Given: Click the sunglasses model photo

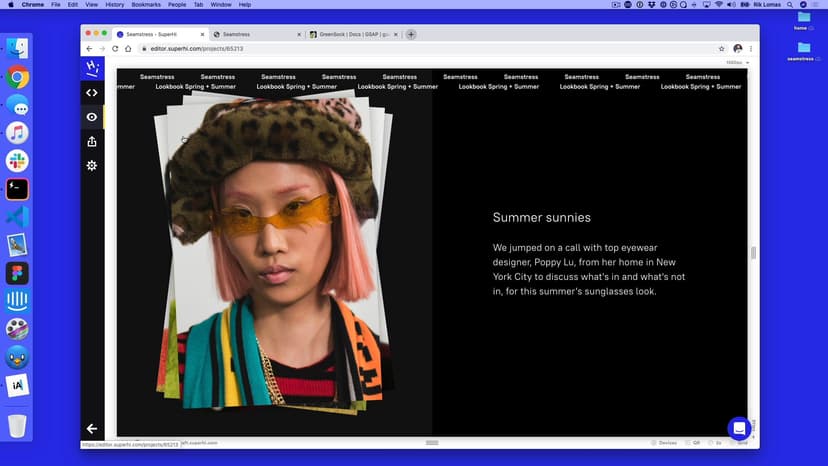Looking at the screenshot, I should tap(274, 250).
